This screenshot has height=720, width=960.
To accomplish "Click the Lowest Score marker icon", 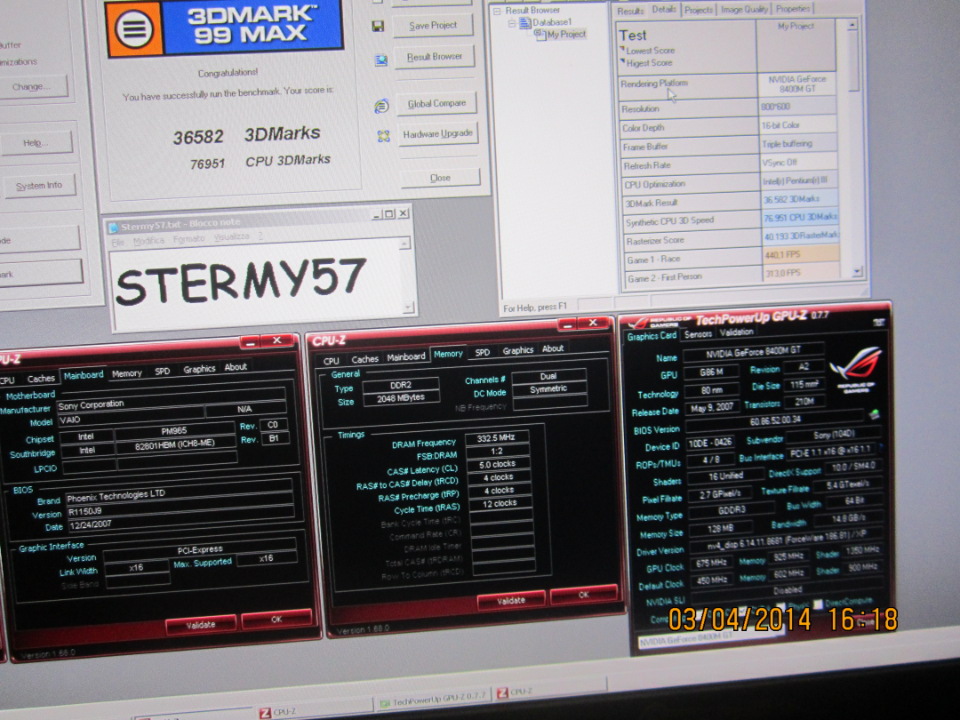I will pos(623,48).
